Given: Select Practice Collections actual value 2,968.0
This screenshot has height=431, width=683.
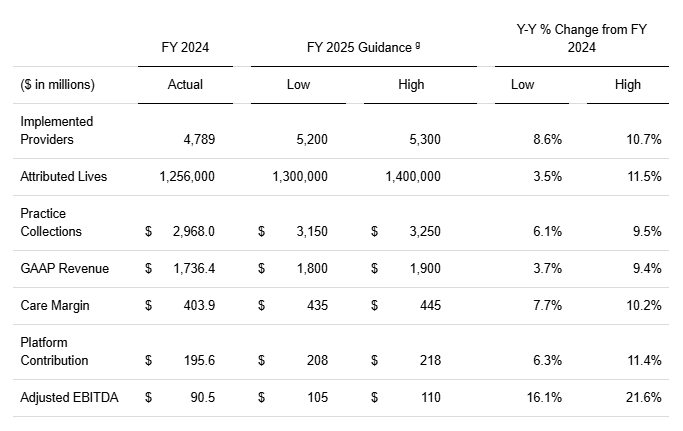Looking at the screenshot, I should [x=194, y=231].
